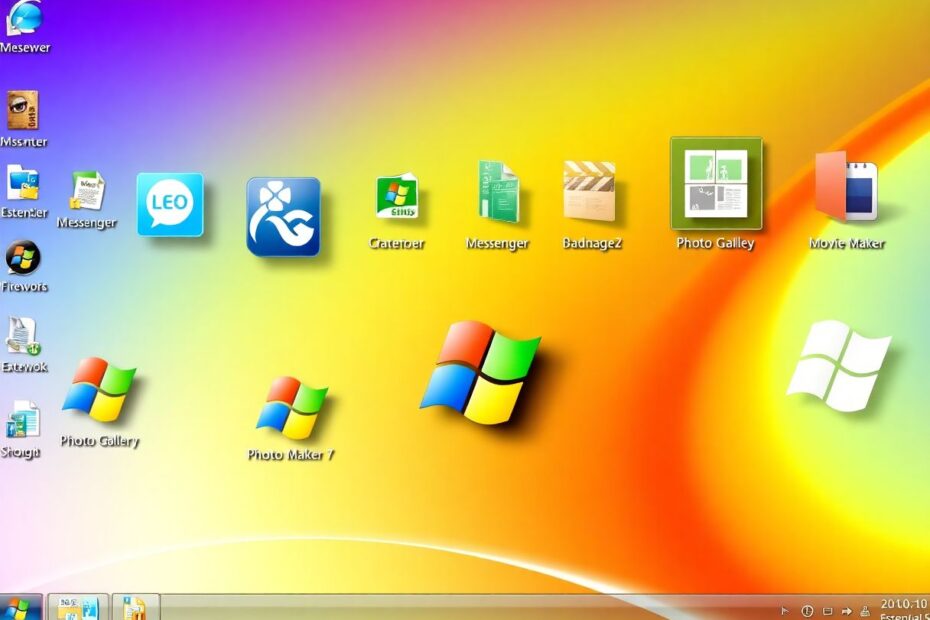The height and width of the screenshot is (620, 930).
Task: Open the Cratetoer shortcut
Action: (x=397, y=196)
